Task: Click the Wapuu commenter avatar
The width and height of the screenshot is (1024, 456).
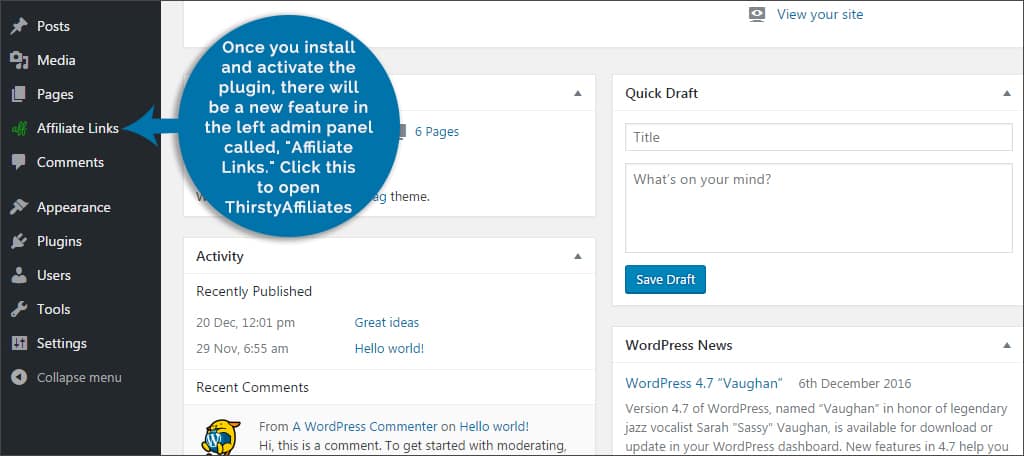Action: tap(221, 436)
